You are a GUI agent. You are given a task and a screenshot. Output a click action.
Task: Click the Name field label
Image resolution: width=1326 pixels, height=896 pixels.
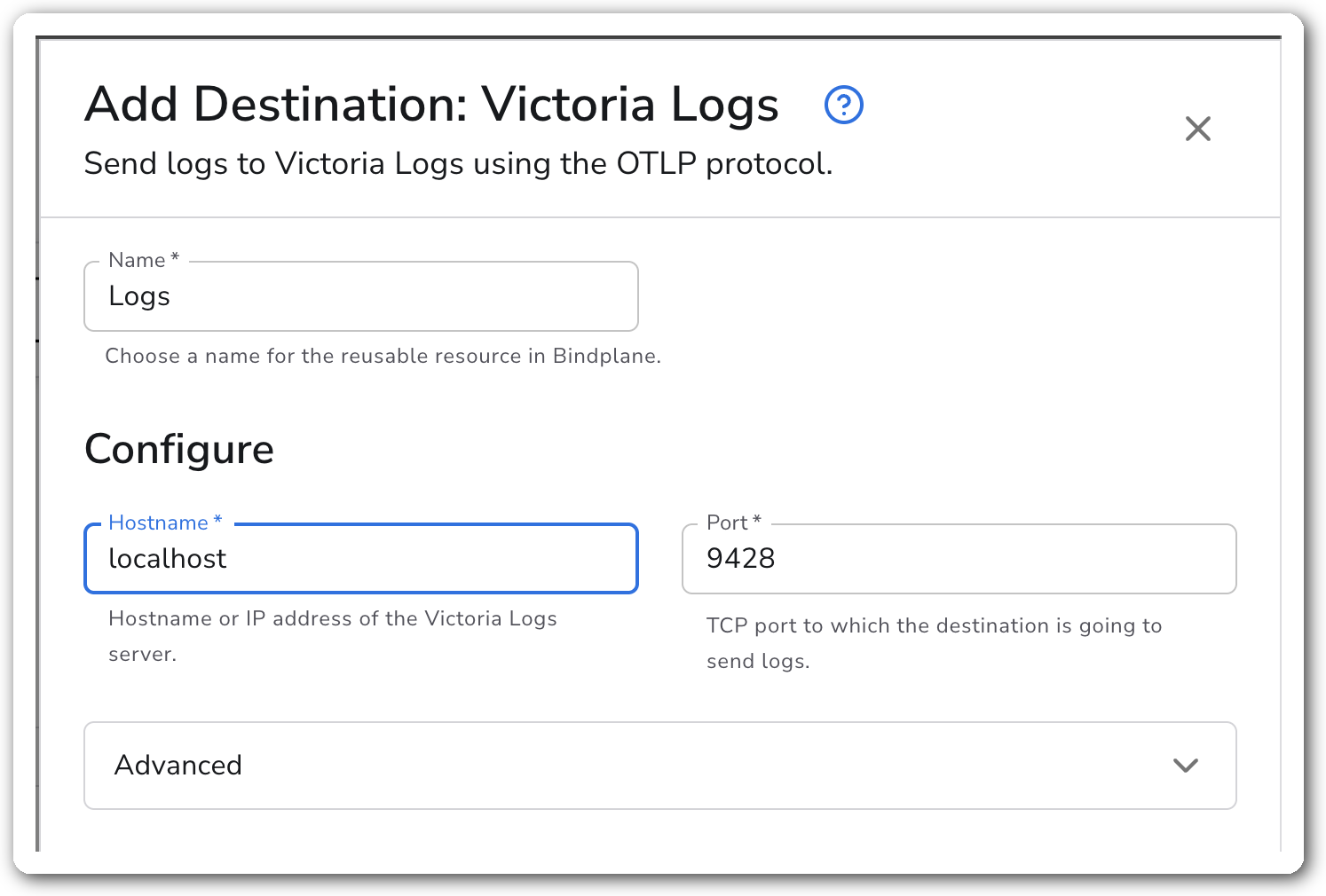(x=137, y=260)
